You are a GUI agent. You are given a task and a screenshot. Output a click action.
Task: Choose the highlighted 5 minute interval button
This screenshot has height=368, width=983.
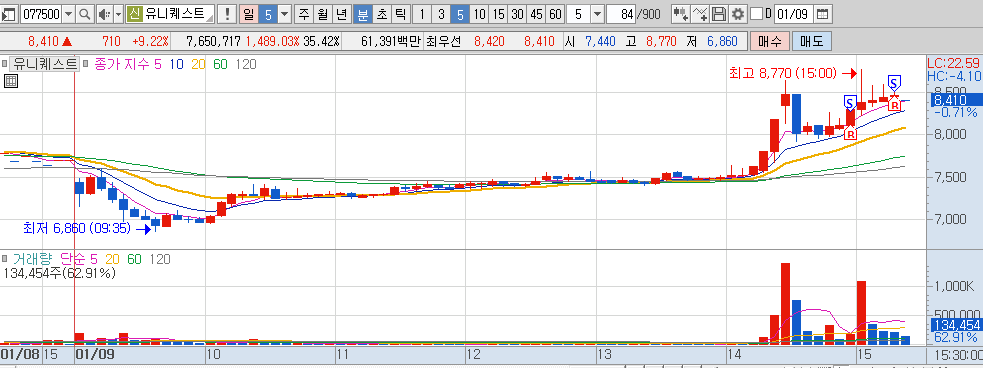pos(460,14)
